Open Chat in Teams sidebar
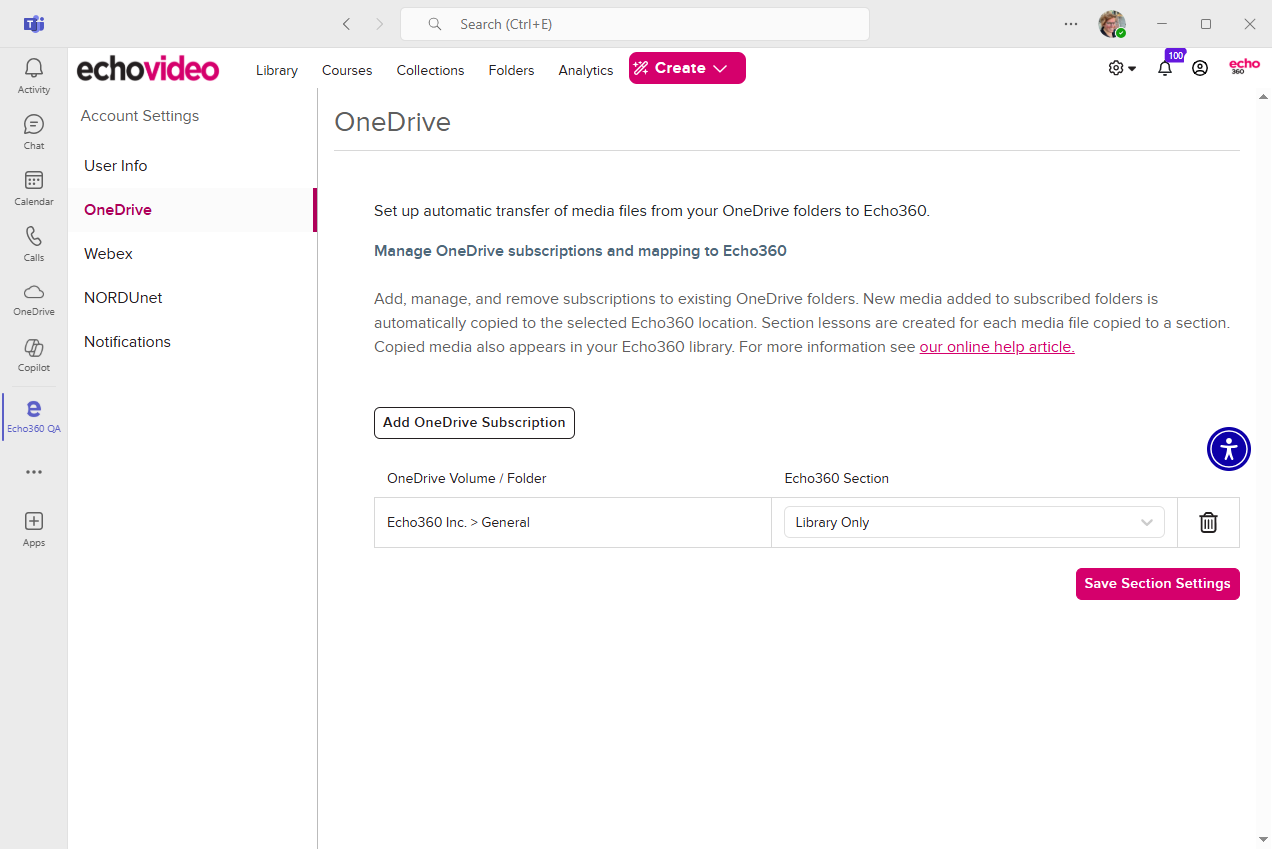The height and width of the screenshot is (849, 1272). coord(34,132)
